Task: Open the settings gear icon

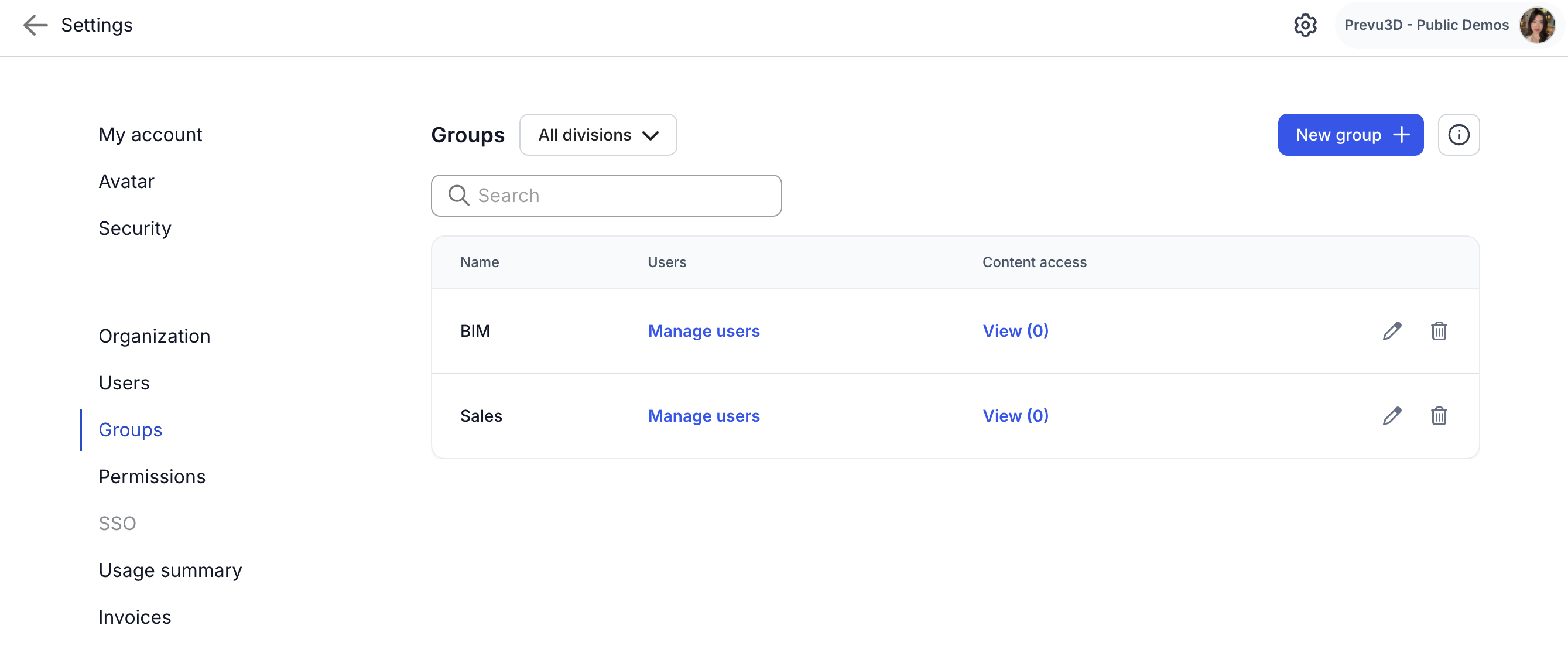Action: (x=1305, y=25)
